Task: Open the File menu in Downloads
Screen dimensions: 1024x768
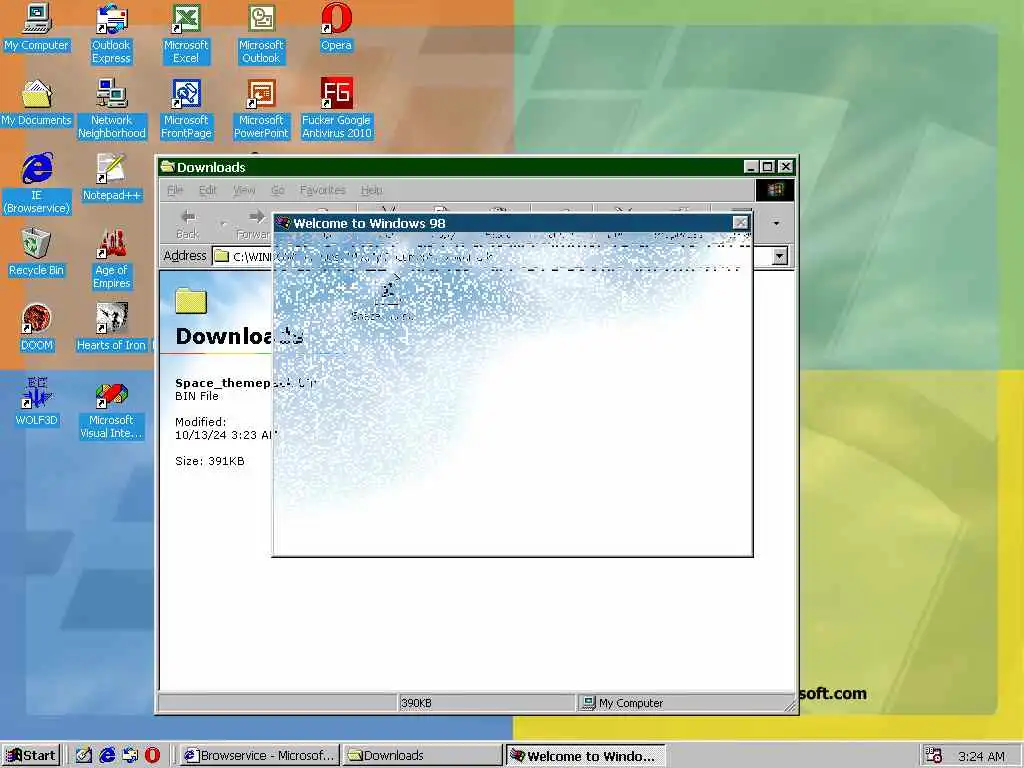Action: (175, 190)
